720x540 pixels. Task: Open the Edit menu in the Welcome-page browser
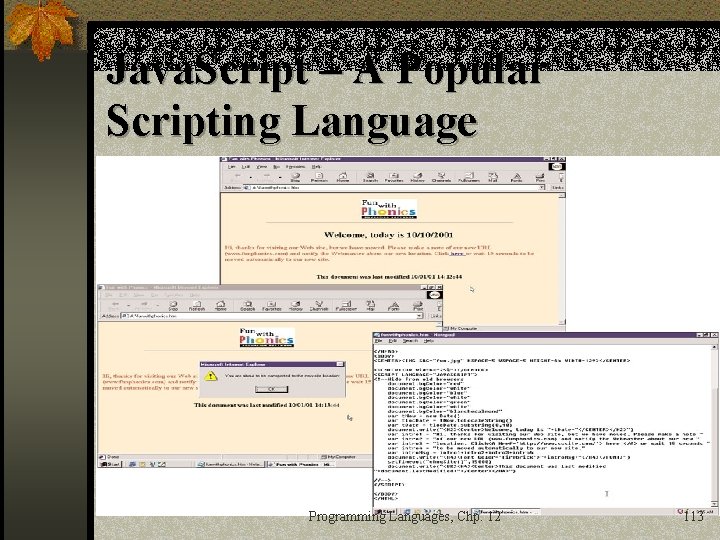click(x=246, y=167)
